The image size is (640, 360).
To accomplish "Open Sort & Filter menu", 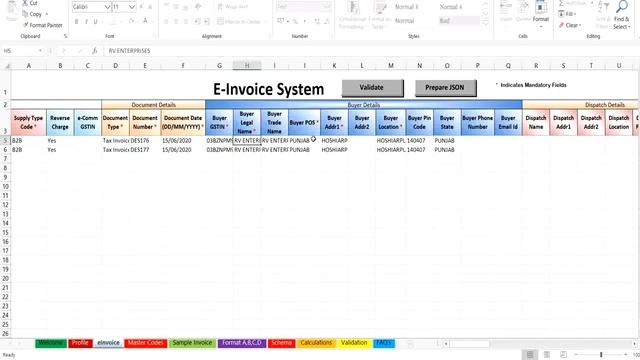I will click(603, 15).
